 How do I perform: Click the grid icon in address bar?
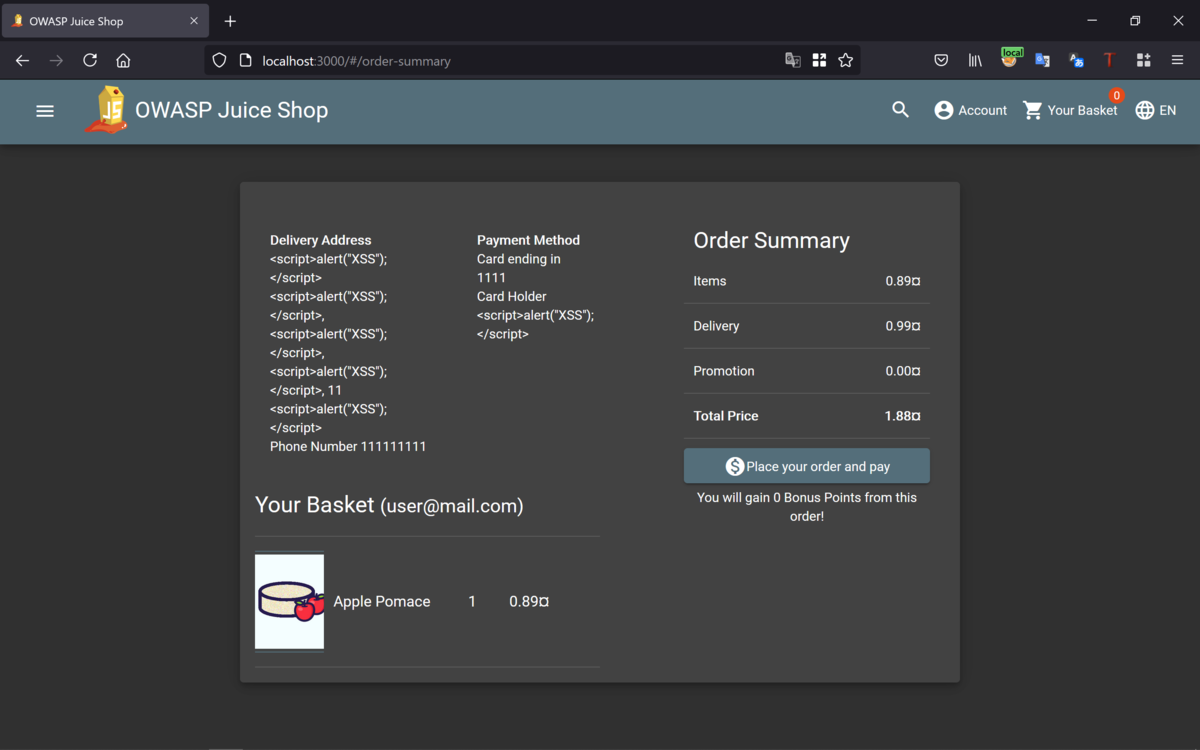point(819,60)
